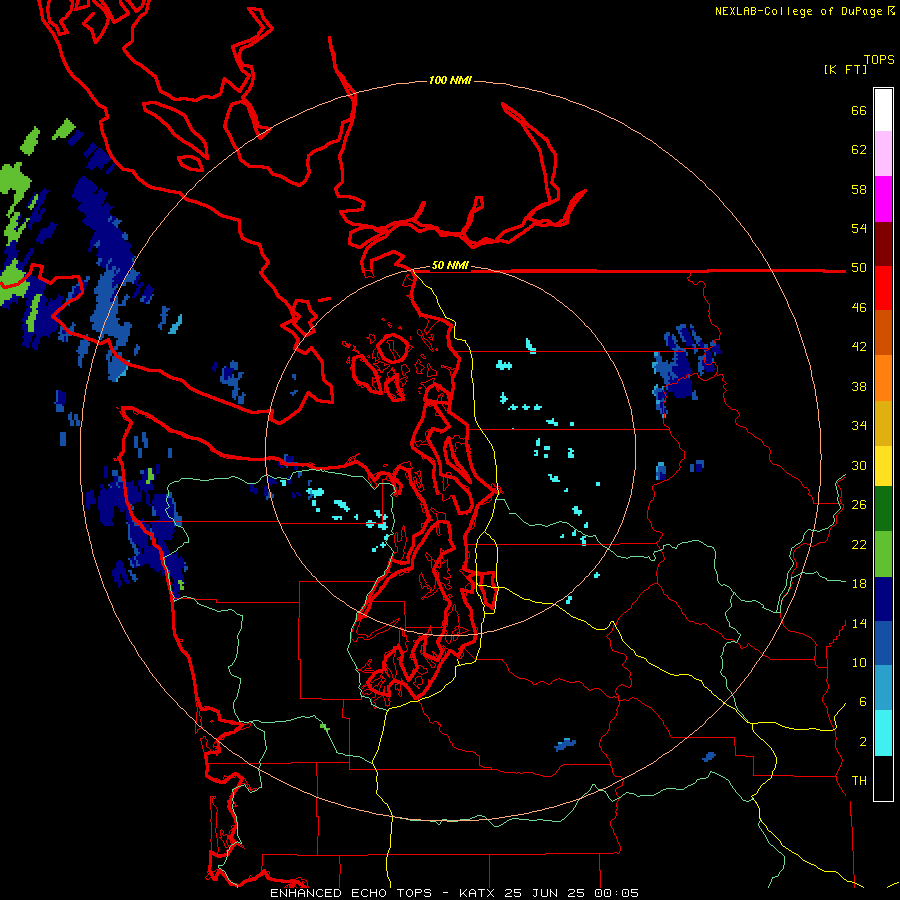Click the dark green legend swatch
This screenshot has width=900, height=900.
pos(883,509)
